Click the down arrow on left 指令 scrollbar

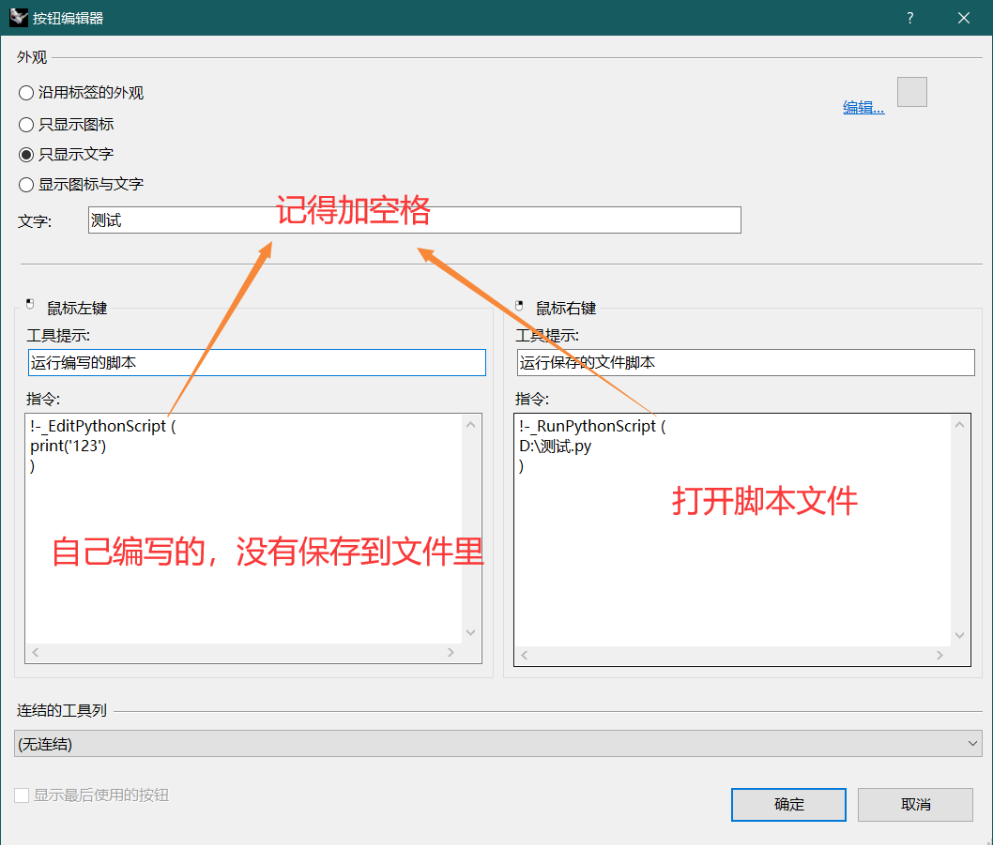tap(470, 633)
